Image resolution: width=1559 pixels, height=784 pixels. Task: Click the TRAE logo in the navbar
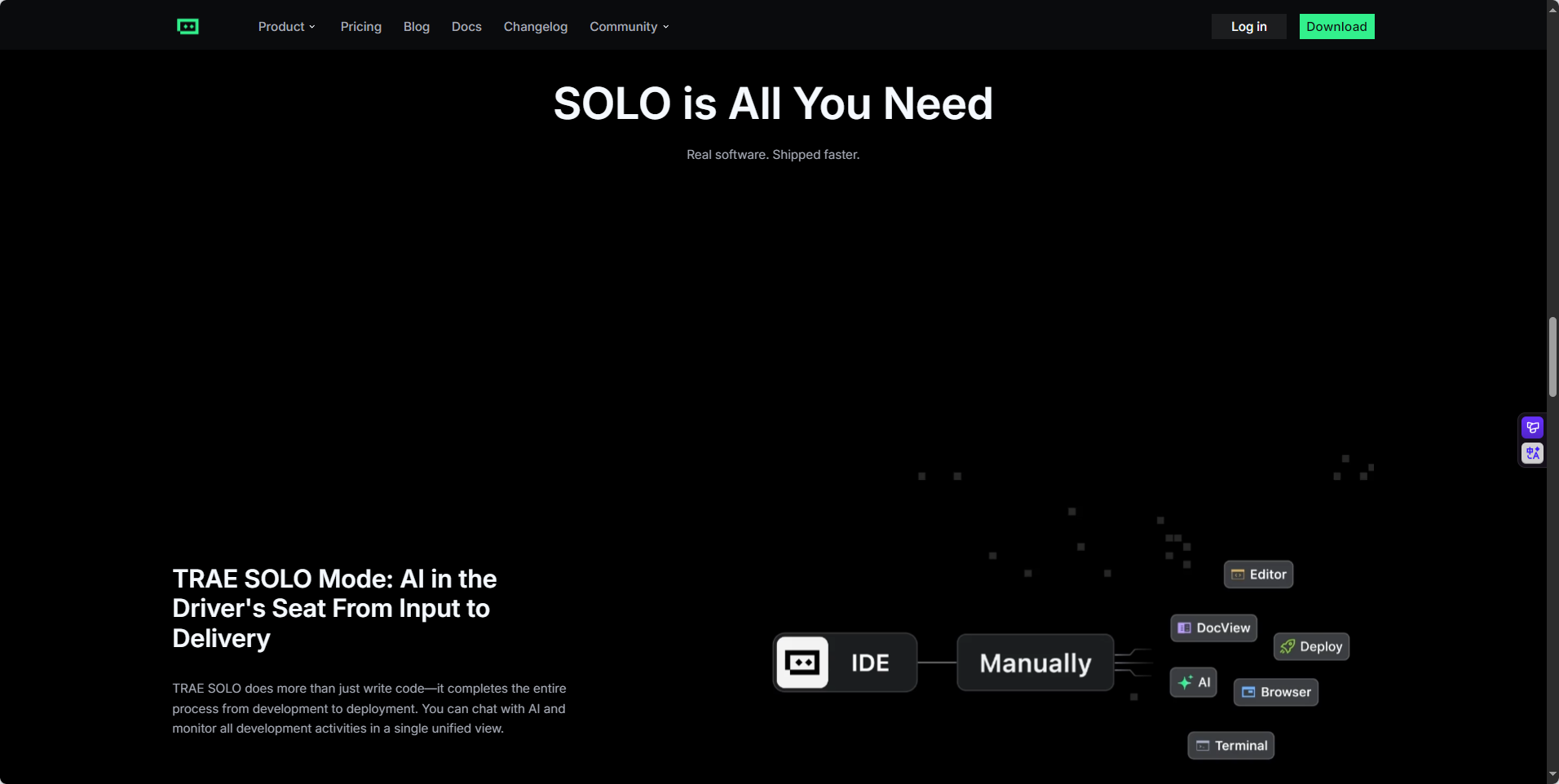point(188,27)
